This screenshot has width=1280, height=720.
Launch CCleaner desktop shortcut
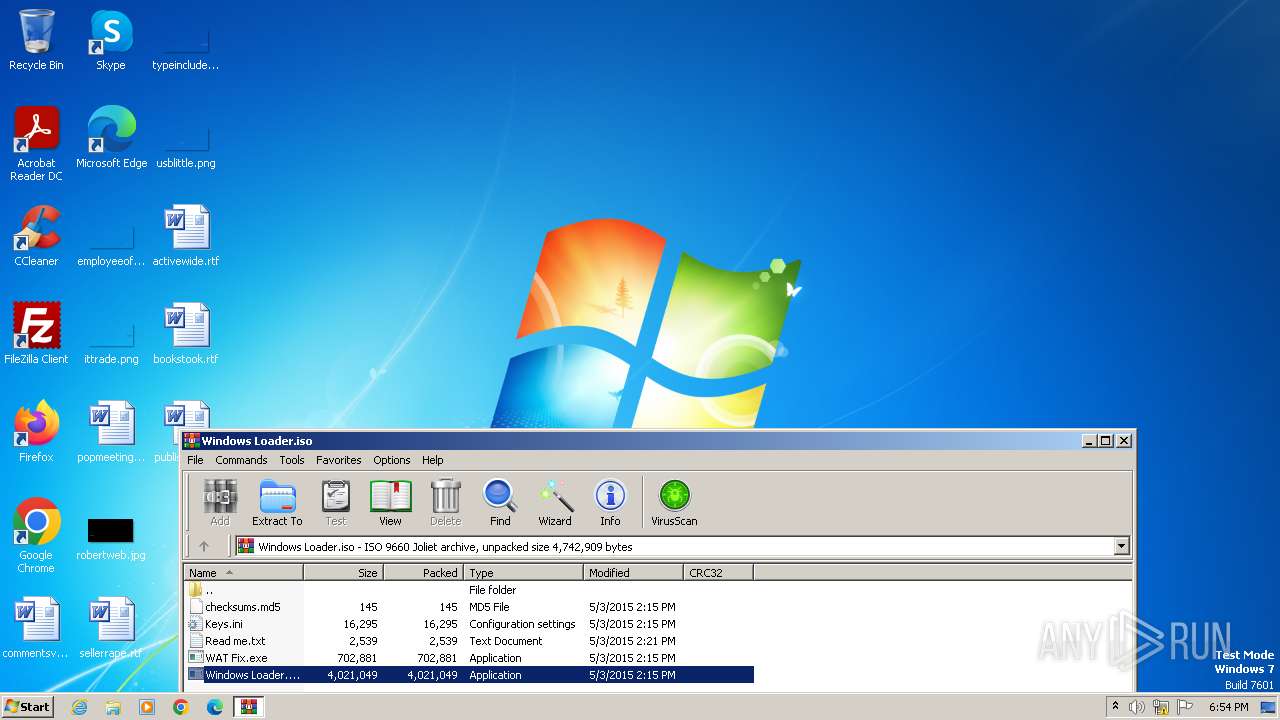pyautogui.click(x=36, y=236)
